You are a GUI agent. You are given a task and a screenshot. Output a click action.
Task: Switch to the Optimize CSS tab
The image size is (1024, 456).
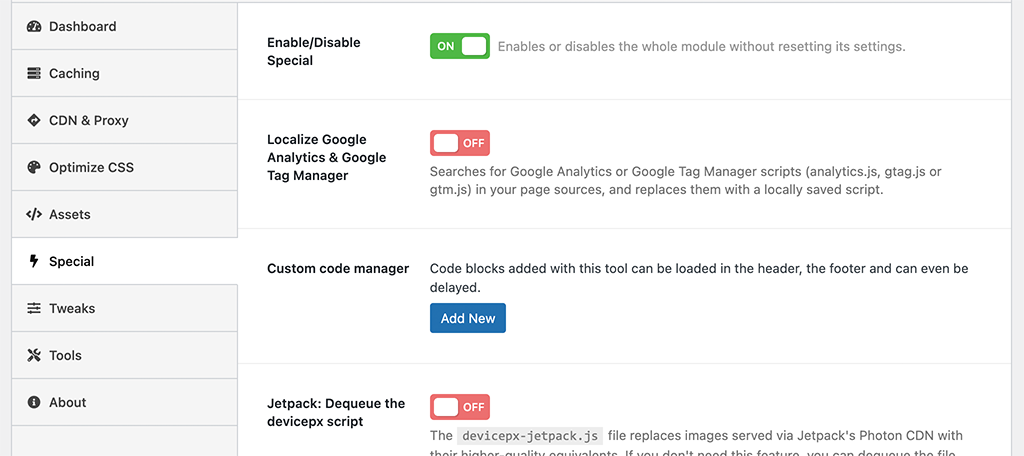point(91,168)
